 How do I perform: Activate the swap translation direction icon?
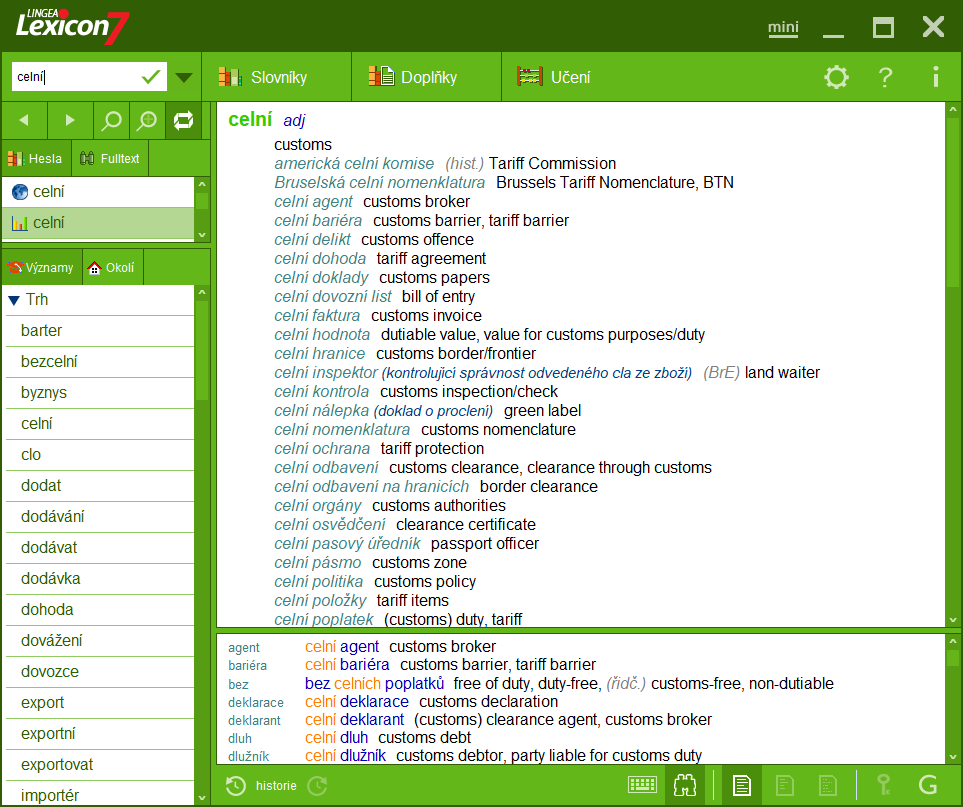tap(185, 120)
